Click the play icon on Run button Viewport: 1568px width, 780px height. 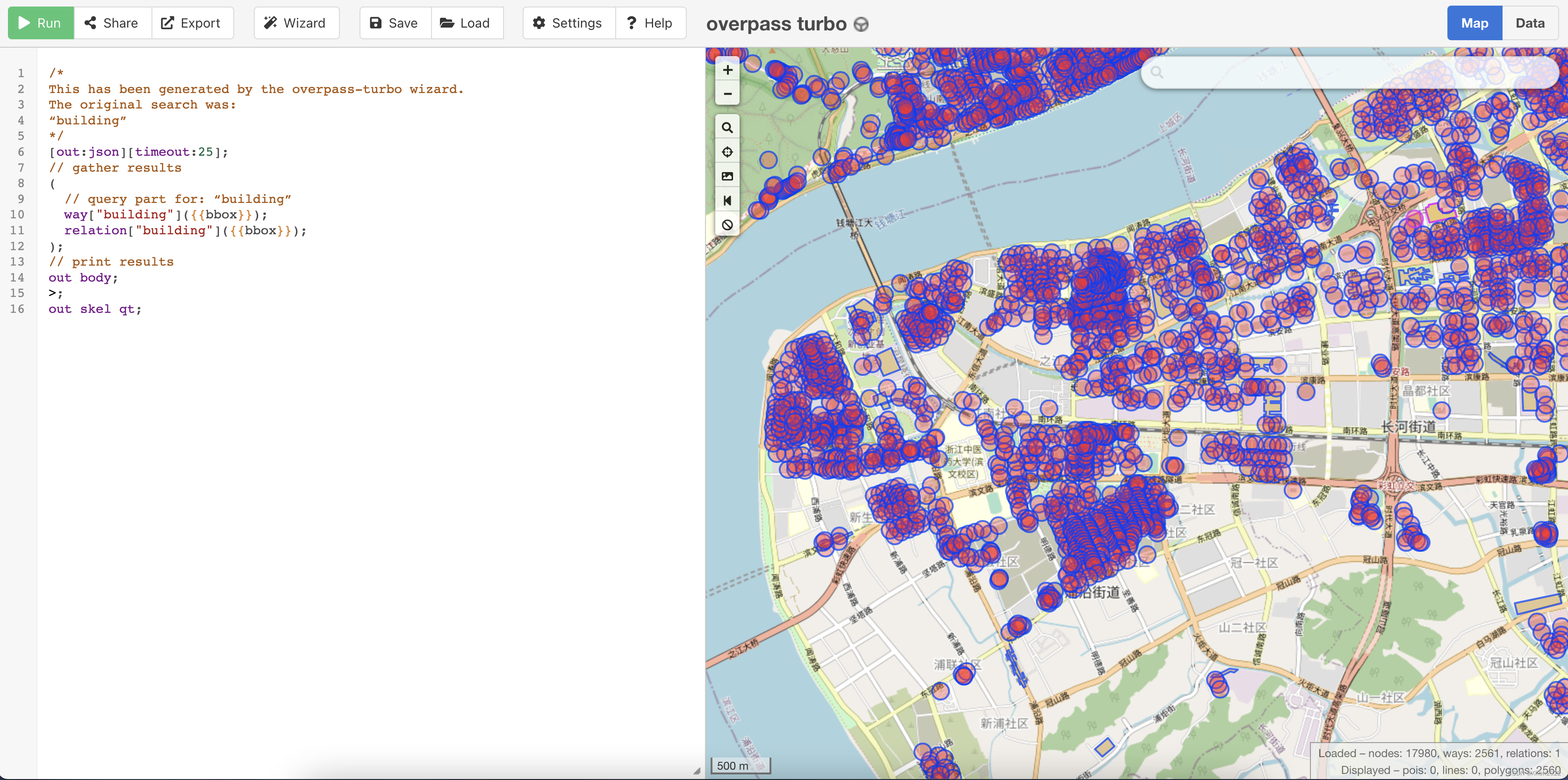(x=24, y=23)
